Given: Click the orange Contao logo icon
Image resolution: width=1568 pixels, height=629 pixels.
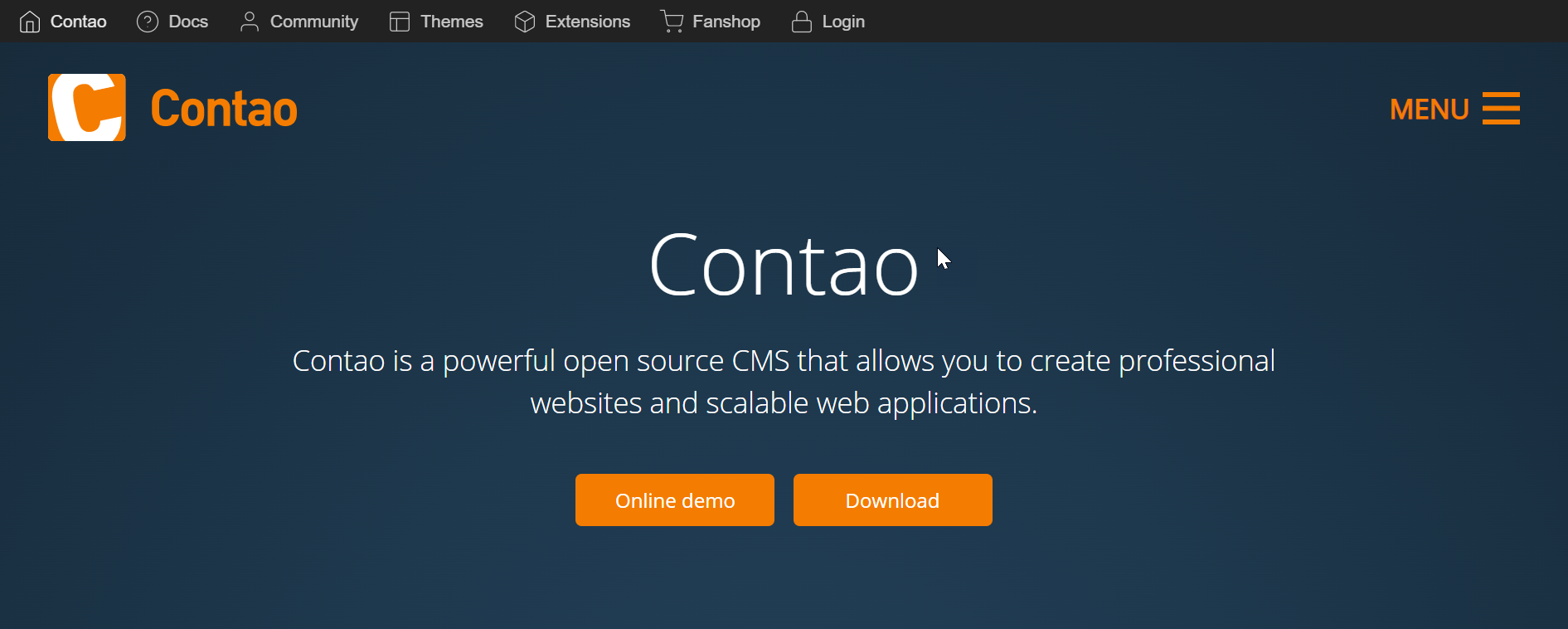Looking at the screenshot, I should pyautogui.click(x=87, y=108).
